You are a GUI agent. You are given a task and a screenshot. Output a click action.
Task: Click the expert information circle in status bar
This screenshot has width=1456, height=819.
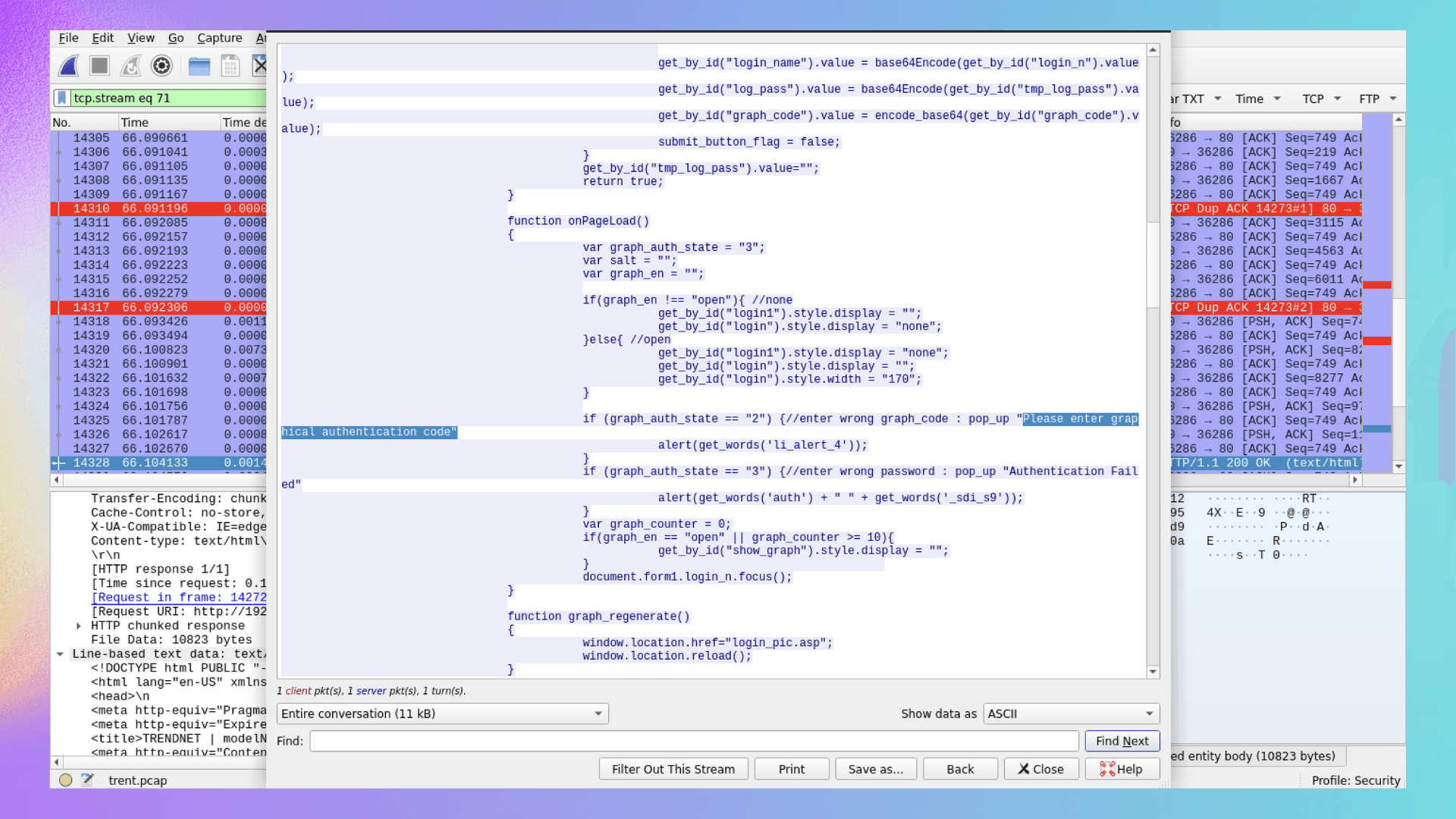pos(66,780)
